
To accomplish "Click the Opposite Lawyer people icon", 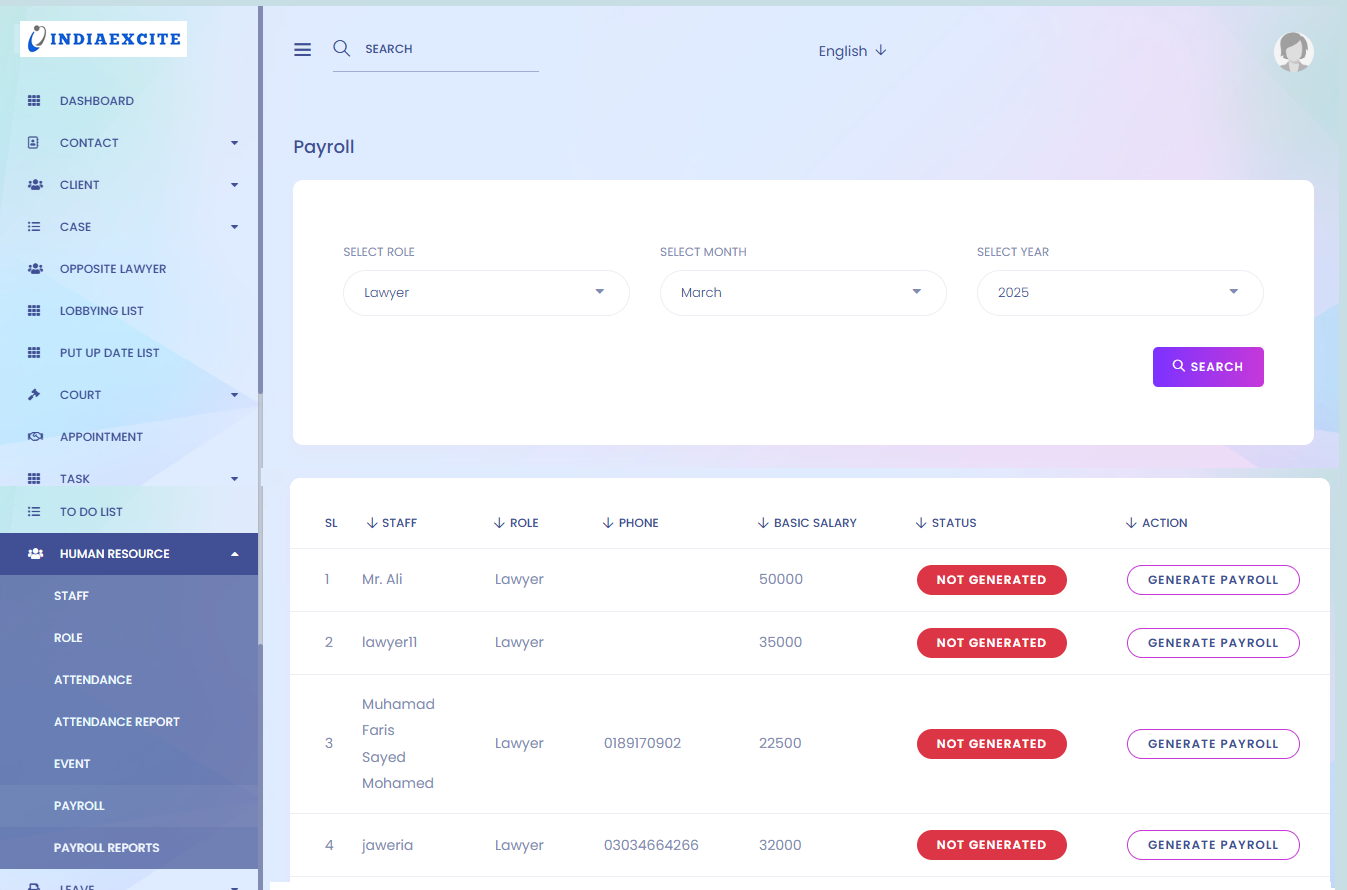I will coord(35,269).
